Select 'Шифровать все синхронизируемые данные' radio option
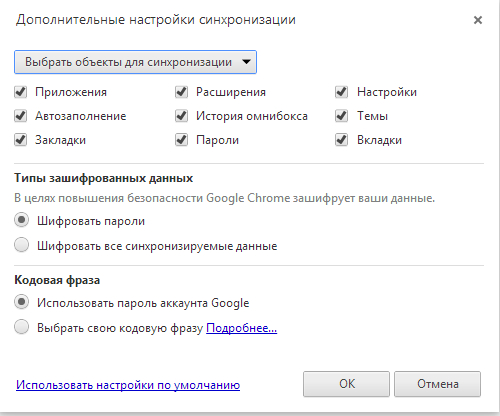Image resolution: width=500 pixels, height=416 pixels. click(22, 245)
